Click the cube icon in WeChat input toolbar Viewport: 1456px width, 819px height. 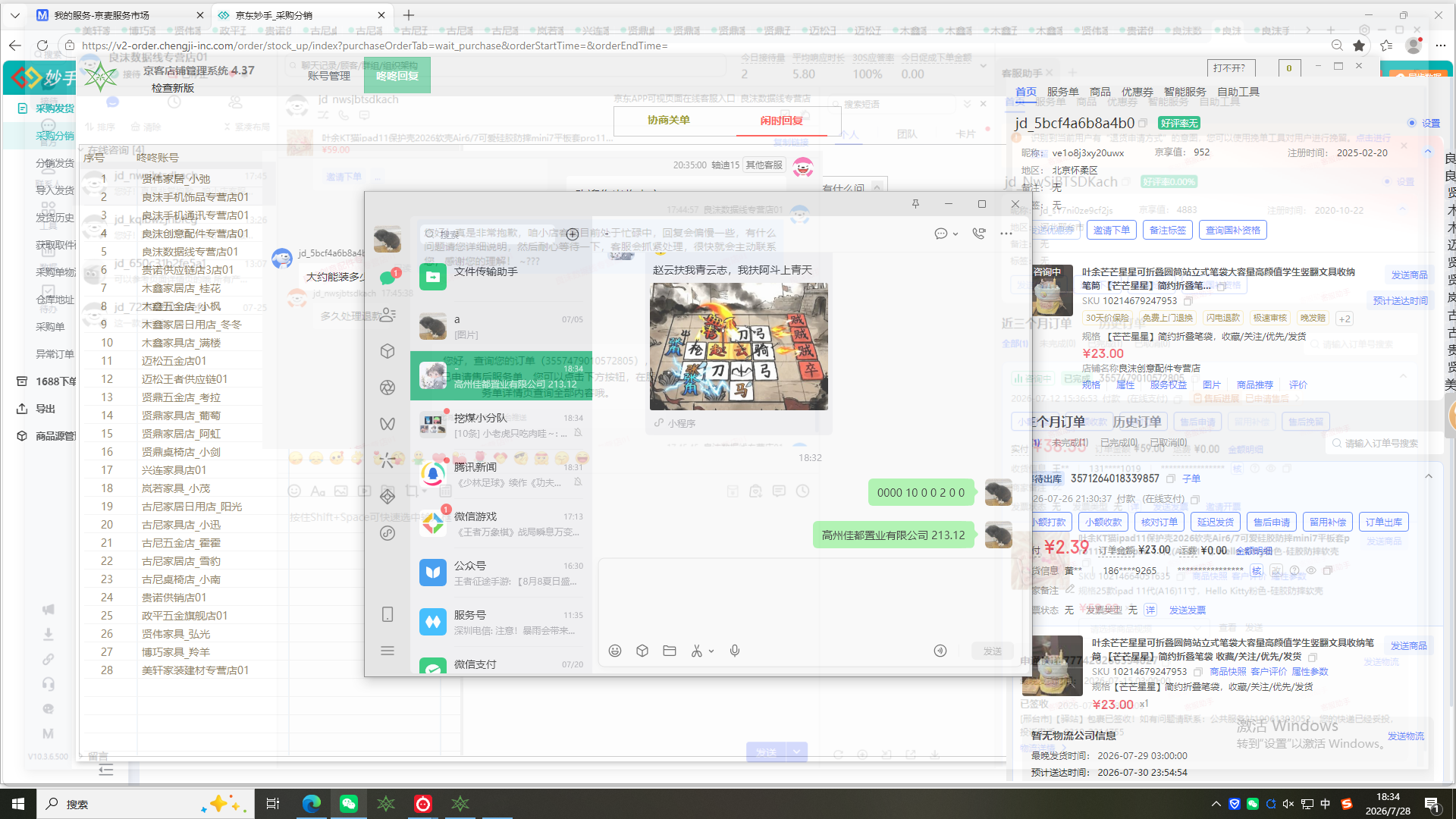(x=642, y=651)
